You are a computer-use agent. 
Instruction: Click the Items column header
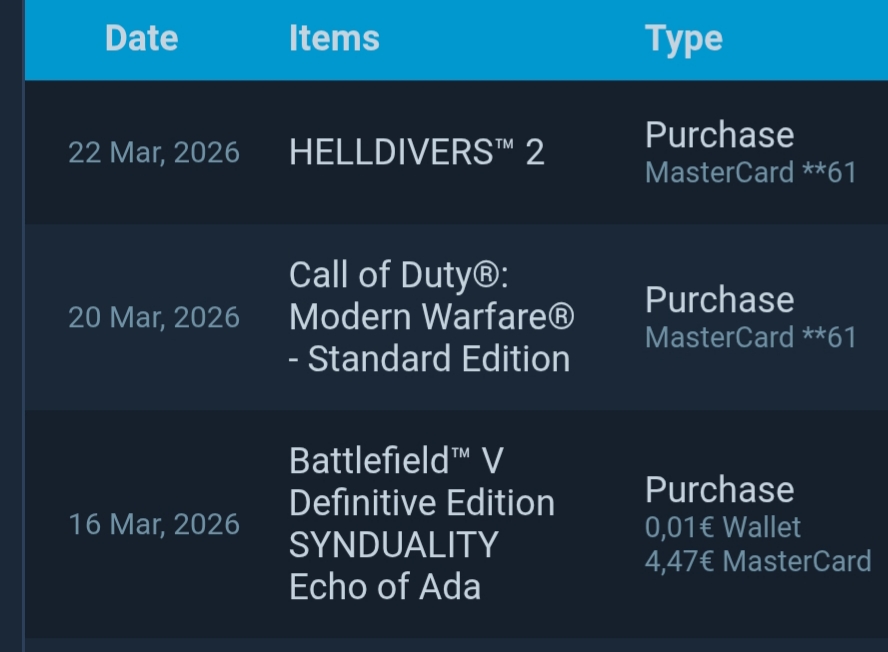(334, 39)
